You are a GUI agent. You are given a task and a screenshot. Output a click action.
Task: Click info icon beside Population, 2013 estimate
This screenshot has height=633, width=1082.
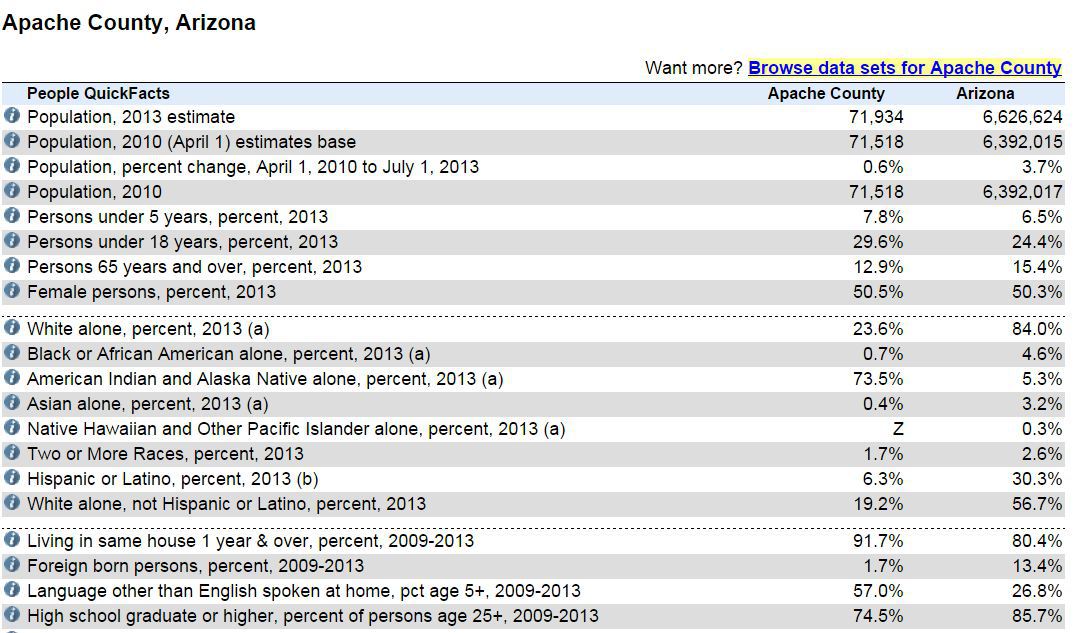click(x=12, y=116)
